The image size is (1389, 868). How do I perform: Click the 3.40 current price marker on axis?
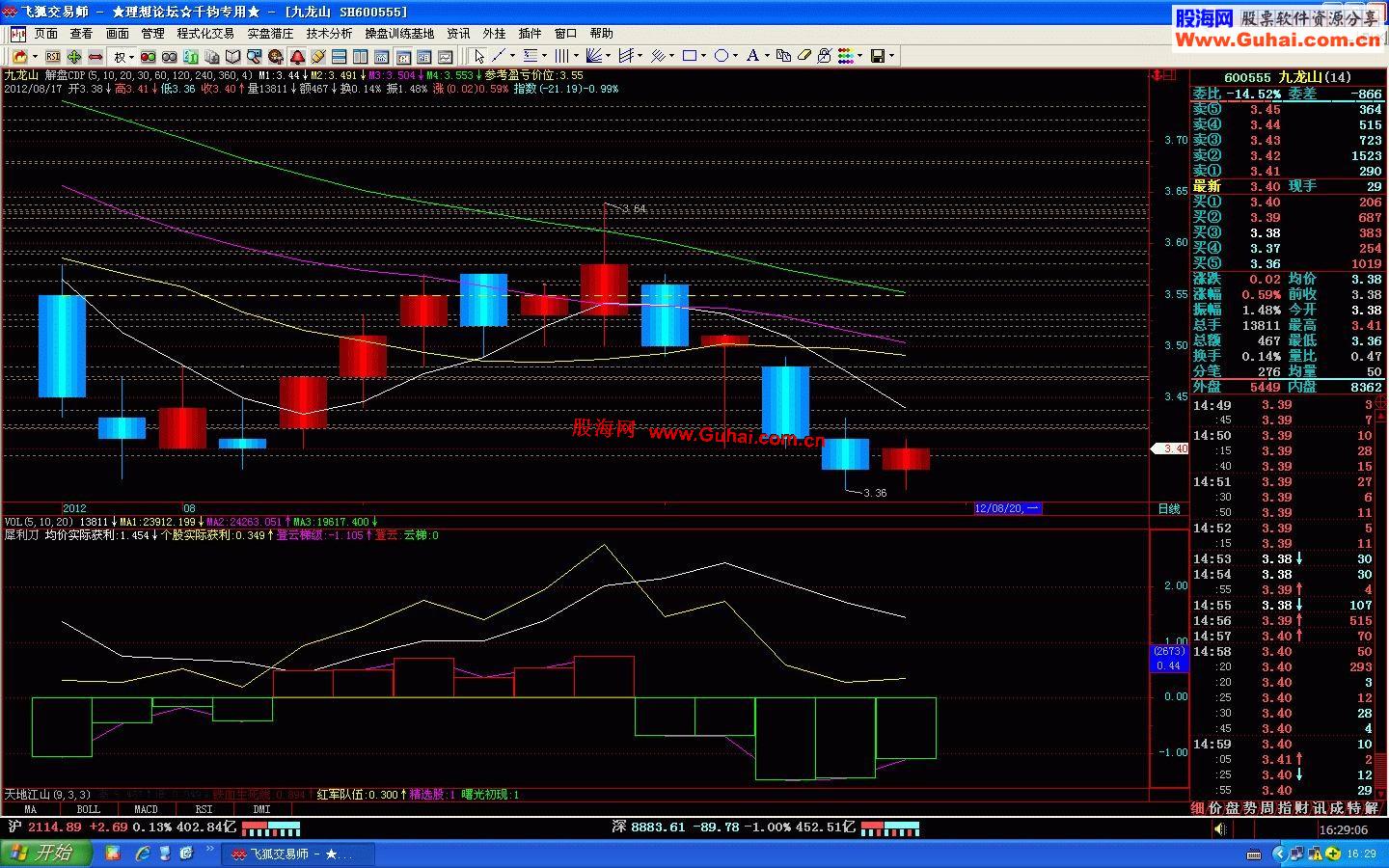(1170, 448)
